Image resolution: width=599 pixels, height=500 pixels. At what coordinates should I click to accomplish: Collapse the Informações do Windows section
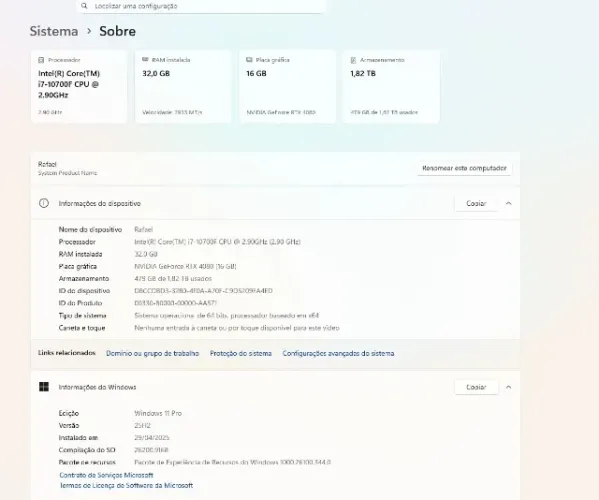[x=508, y=387]
